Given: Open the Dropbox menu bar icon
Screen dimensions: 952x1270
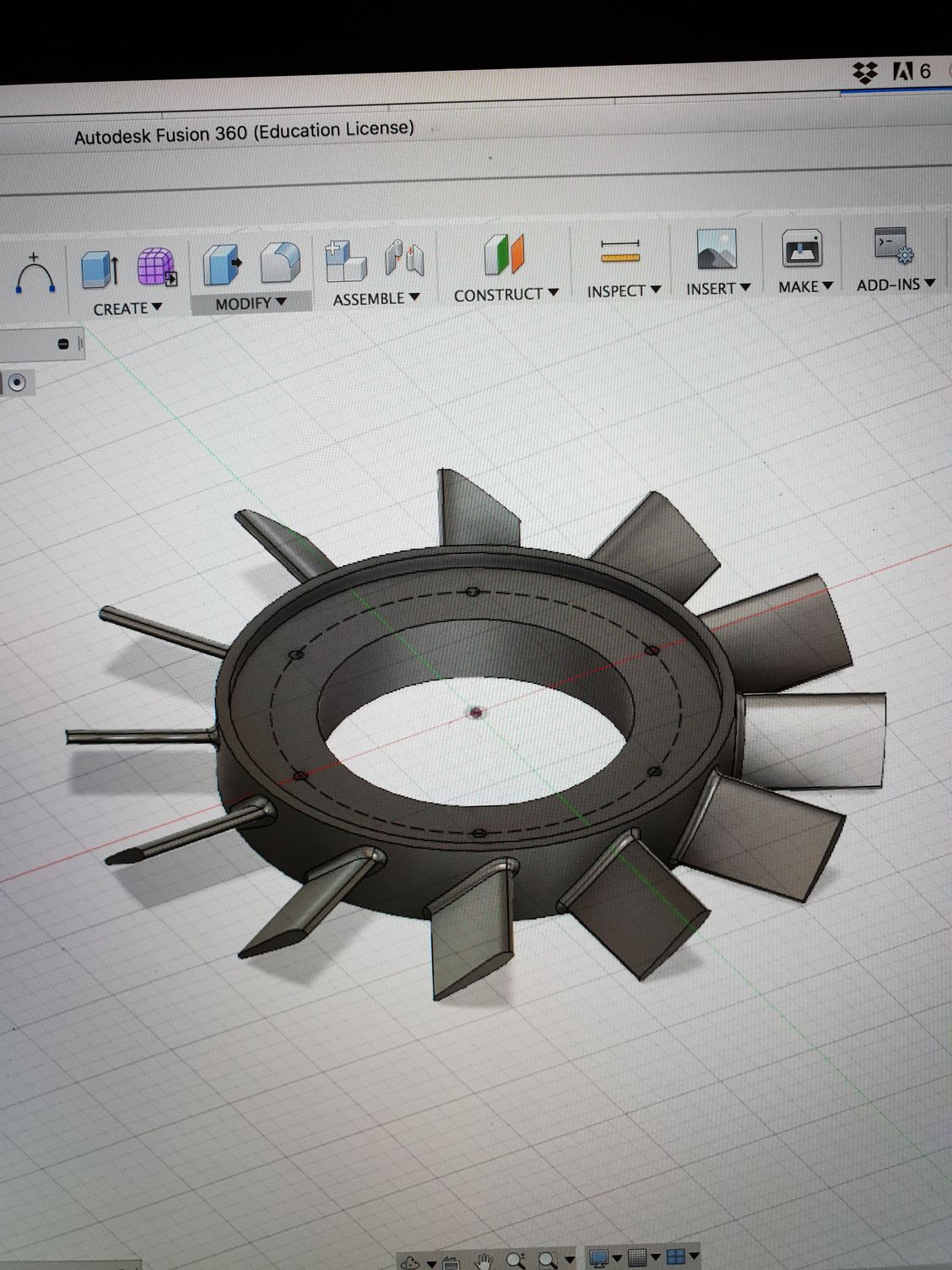Looking at the screenshot, I should tap(865, 73).
